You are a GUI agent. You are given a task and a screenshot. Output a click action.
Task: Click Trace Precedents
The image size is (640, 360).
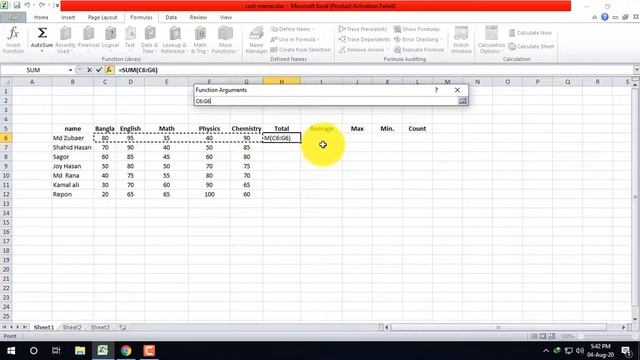[363, 29]
